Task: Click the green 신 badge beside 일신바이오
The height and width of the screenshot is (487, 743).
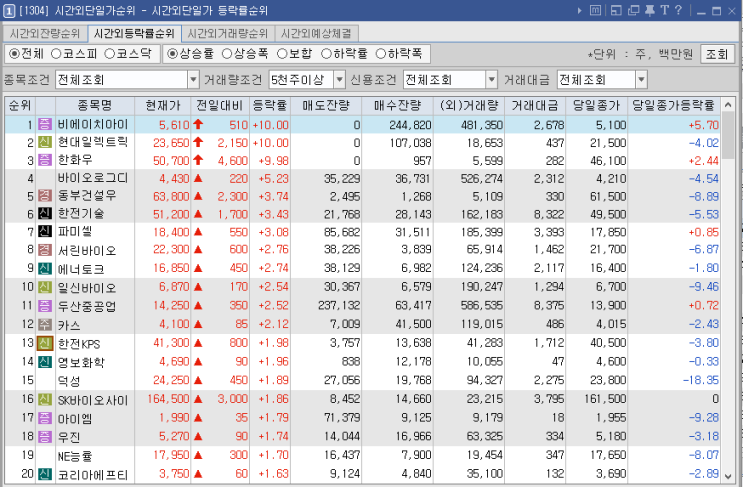Action: [x=45, y=287]
